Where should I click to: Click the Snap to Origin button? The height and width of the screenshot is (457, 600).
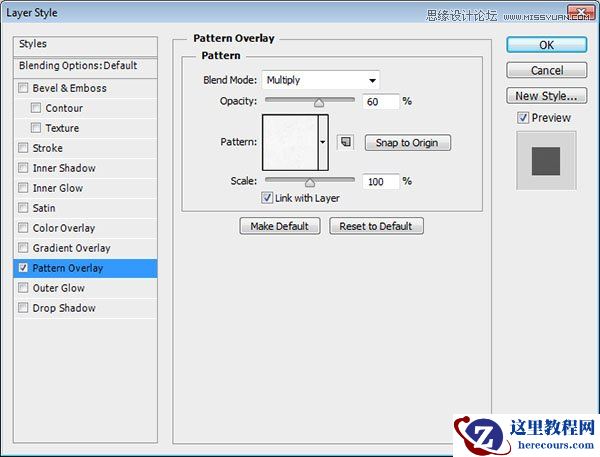click(408, 143)
